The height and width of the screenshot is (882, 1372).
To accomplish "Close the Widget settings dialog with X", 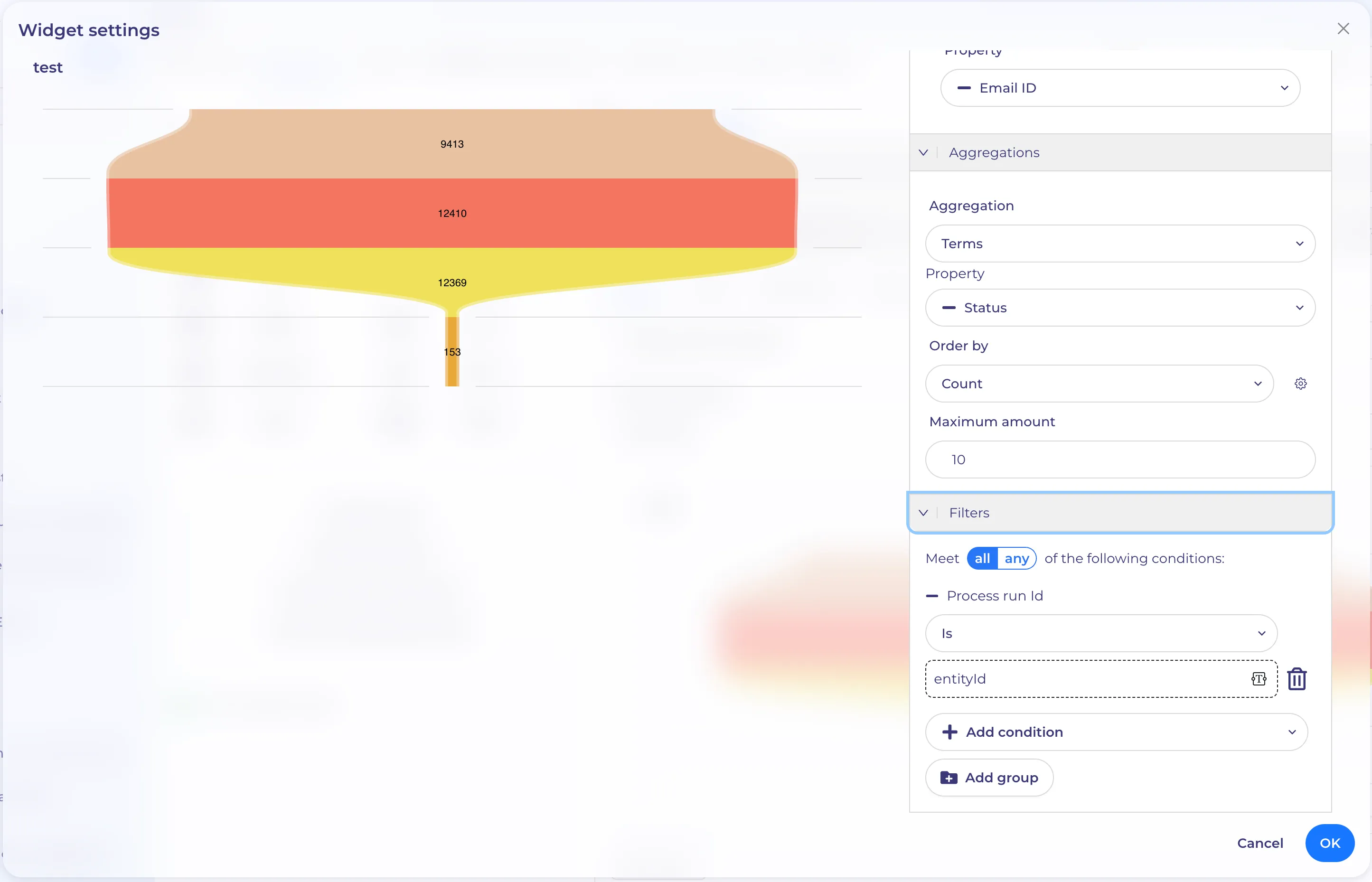I will tap(1344, 28).
